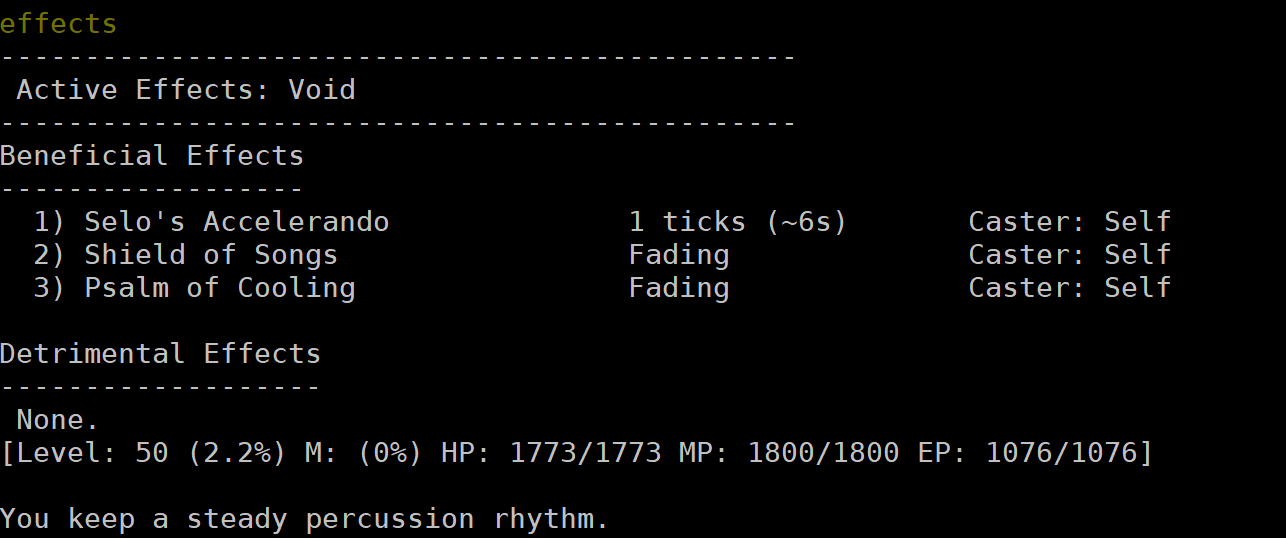Click the 'EP: 1076/1076' value
The height and width of the screenshot is (538, 1286).
pos(1028,453)
